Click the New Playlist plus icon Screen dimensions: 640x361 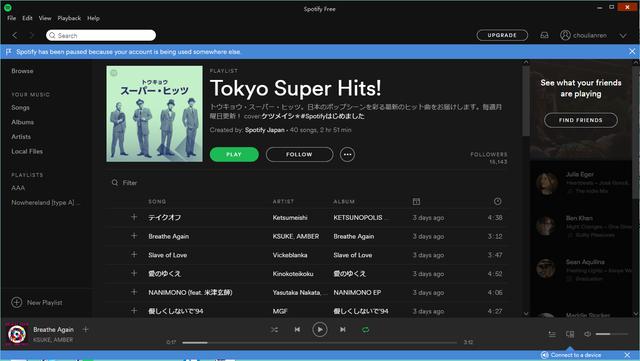17,303
